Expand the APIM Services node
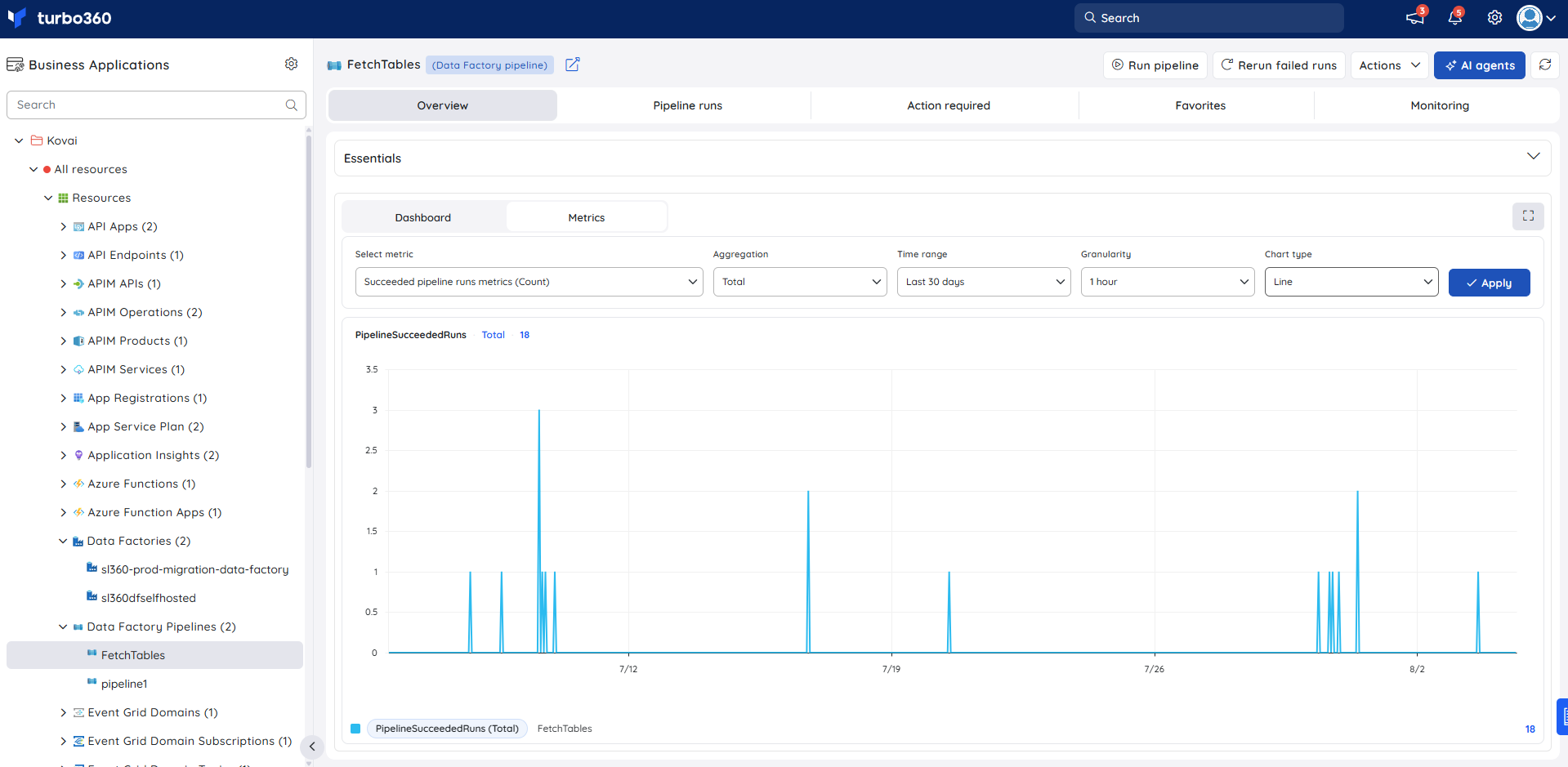Image resolution: width=1568 pixels, height=767 pixels. pyautogui.click(x=63, y=369)
